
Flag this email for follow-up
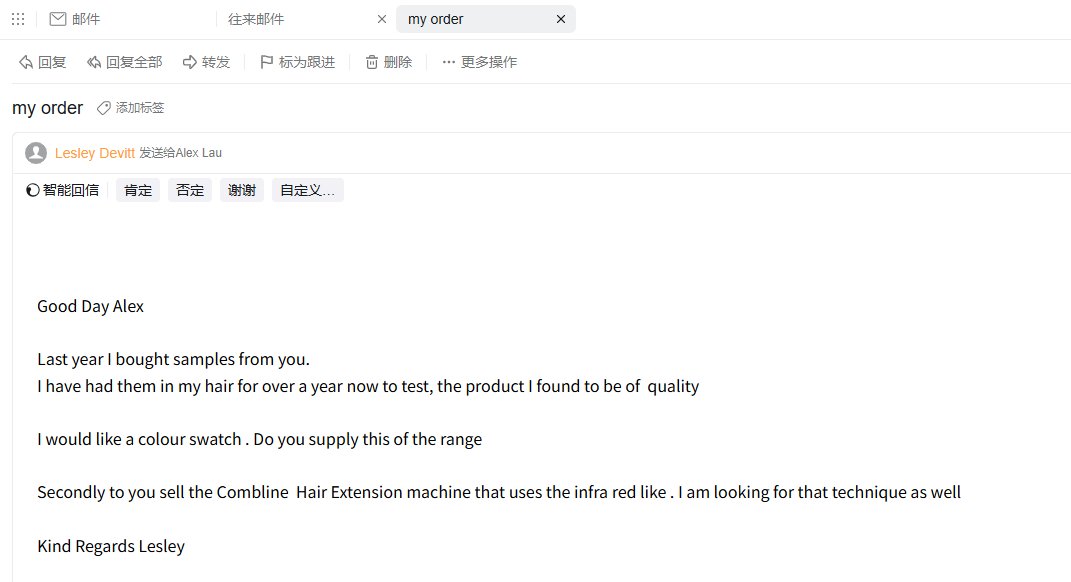coord(266,62)
